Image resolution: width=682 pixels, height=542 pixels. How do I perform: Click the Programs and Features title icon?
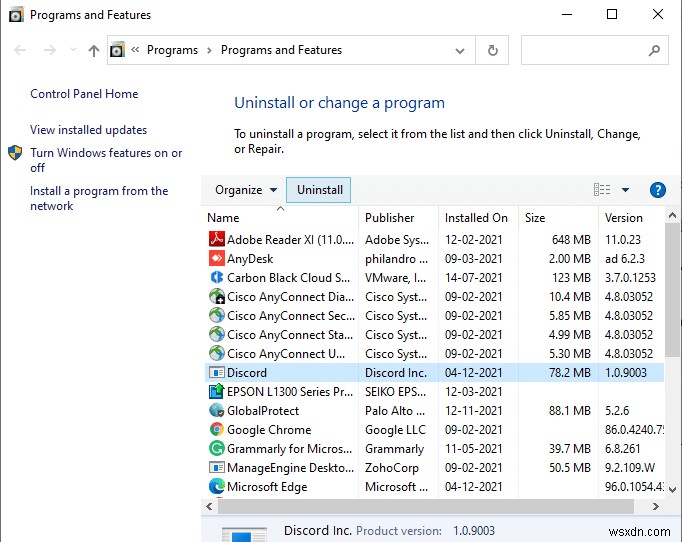click(16, 15)
